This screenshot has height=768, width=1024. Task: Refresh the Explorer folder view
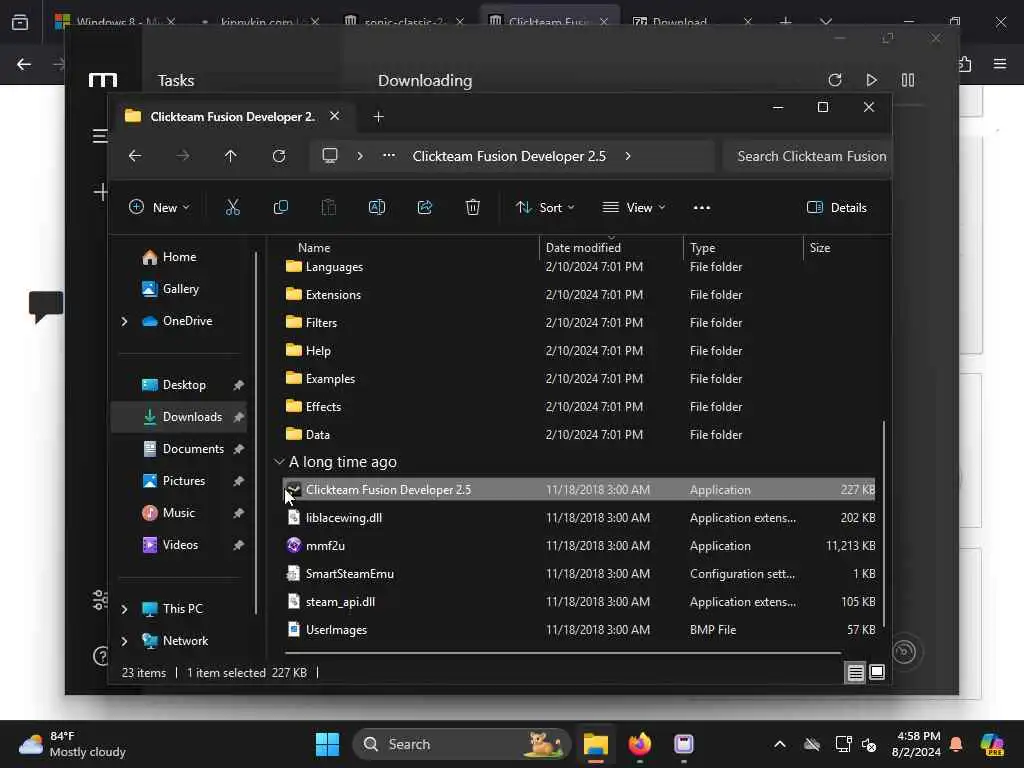tap(279, 156)
